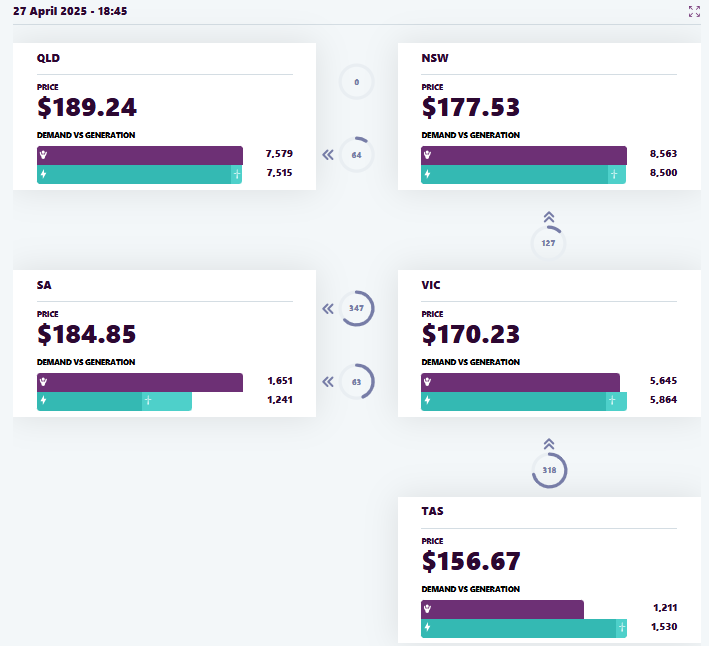The image size is (709, 646).
Task: Expand the plus on TAS generation bar
Action: pyautogui.click(x=622, y=627)
